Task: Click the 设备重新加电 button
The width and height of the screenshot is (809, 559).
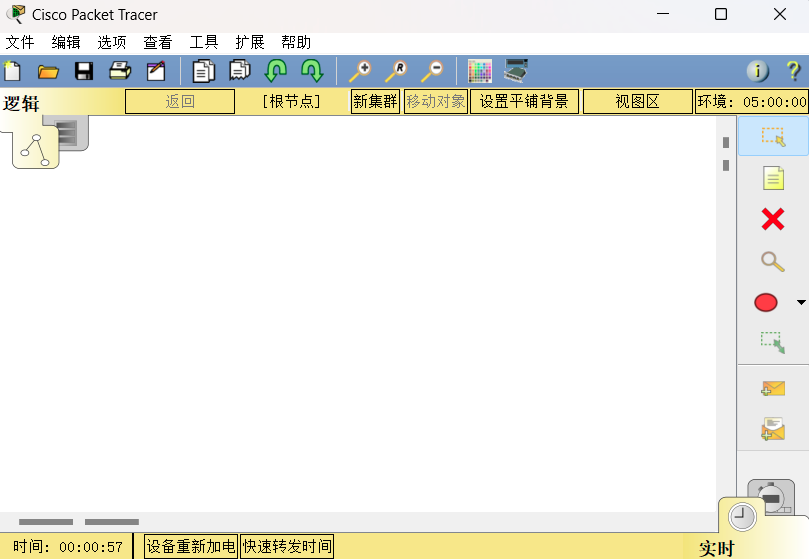Action: point(191,546)
